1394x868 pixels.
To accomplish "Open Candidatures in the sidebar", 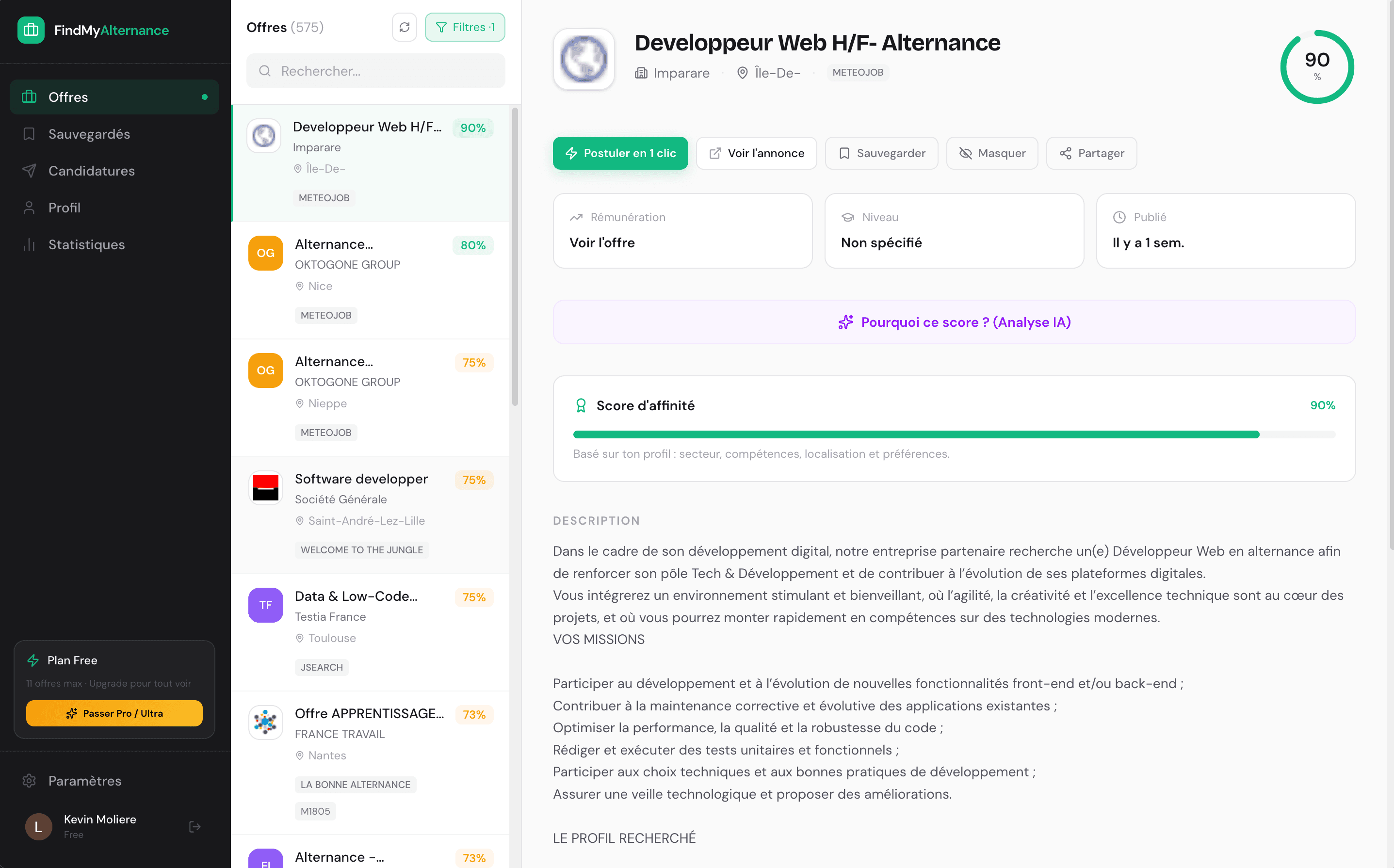I will click(x=114, y=171).
